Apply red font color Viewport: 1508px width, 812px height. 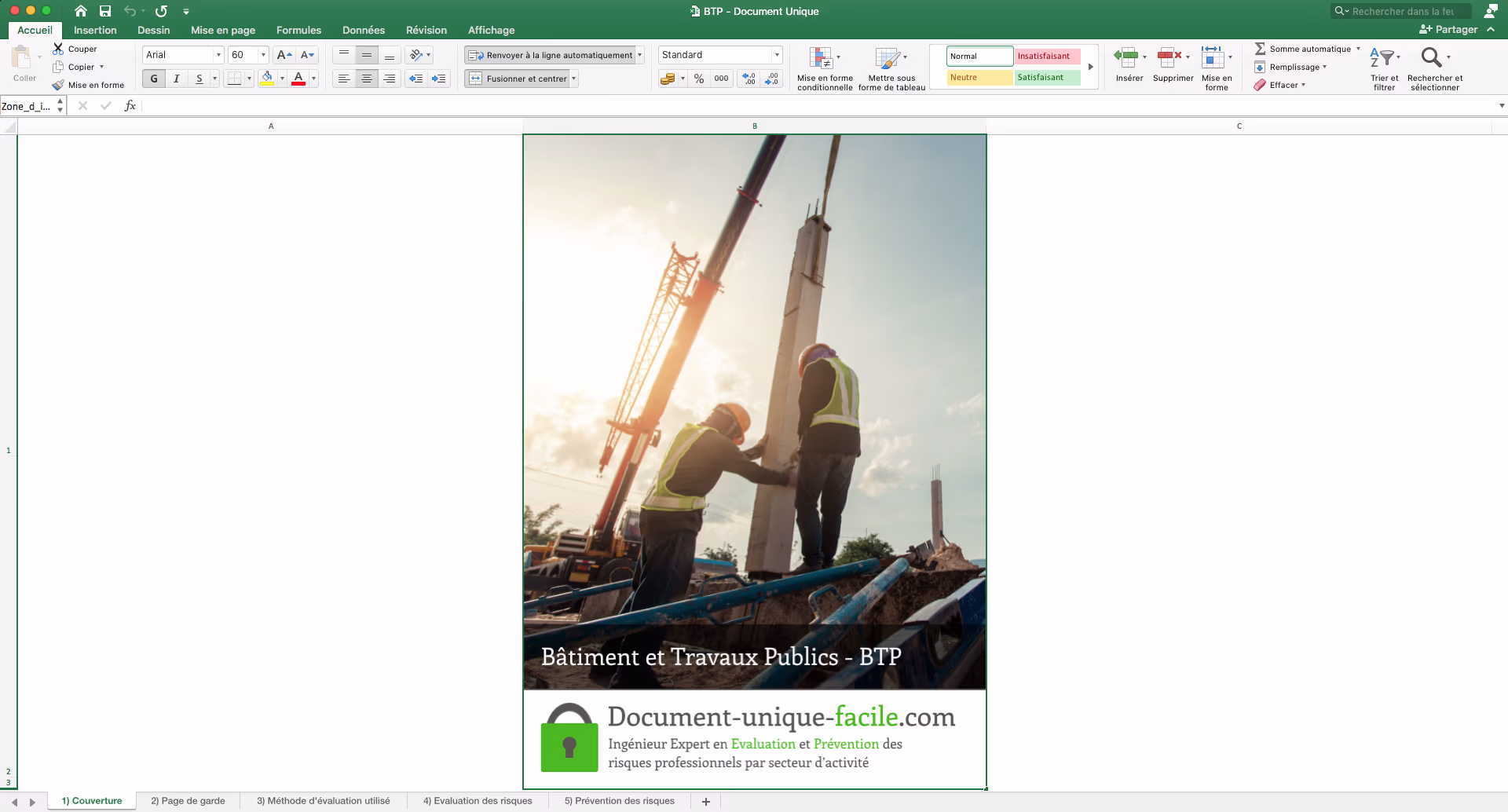(298, 79)
